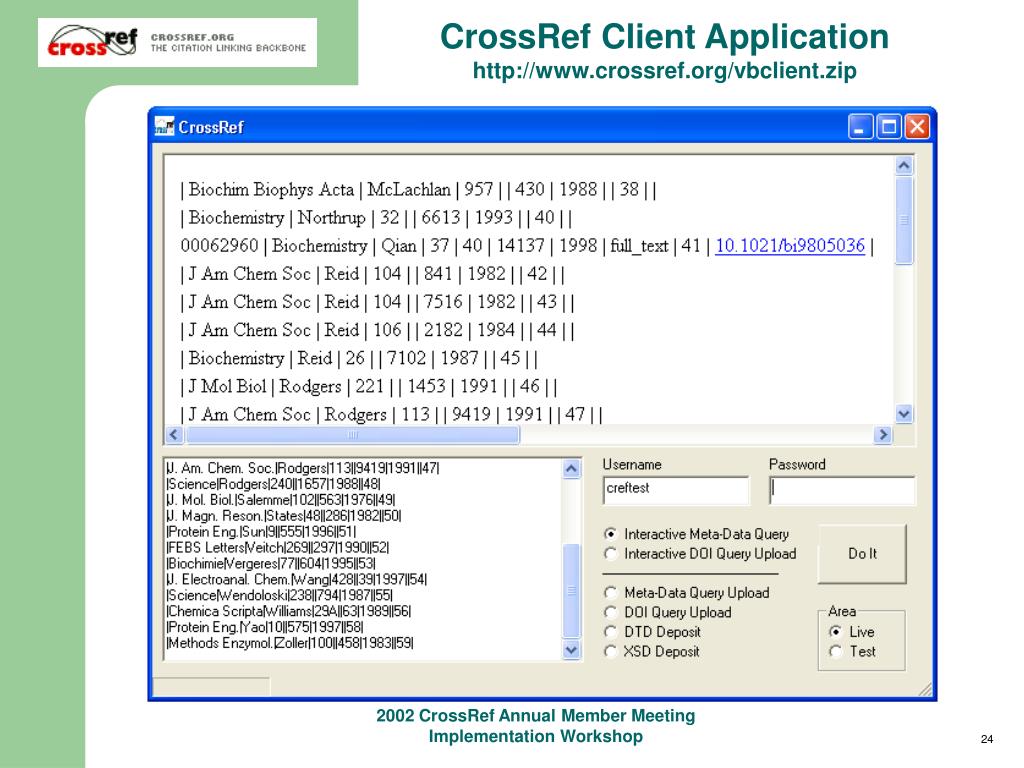Image resolution: width=1024 pixels, height=768 pixels.
Task: Click the Biochemistry Northrup result row
Action: point(376,217)
